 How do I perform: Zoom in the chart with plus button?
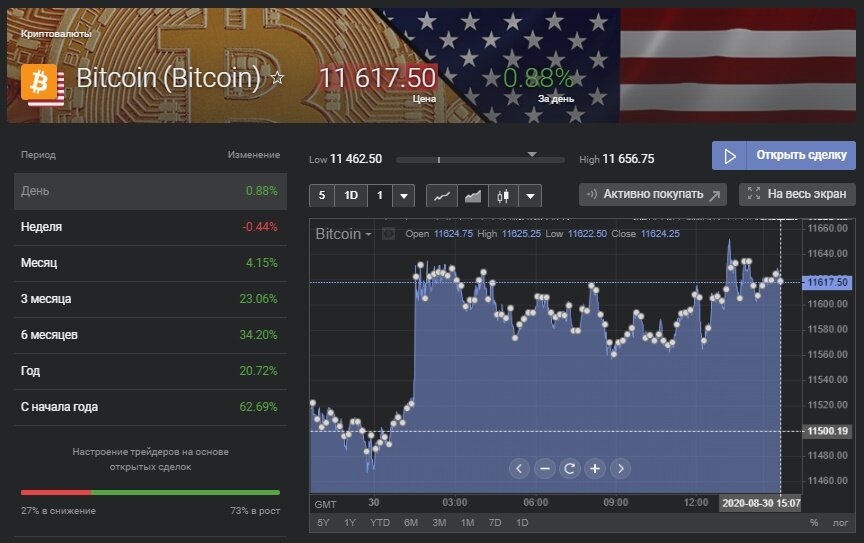594,468
